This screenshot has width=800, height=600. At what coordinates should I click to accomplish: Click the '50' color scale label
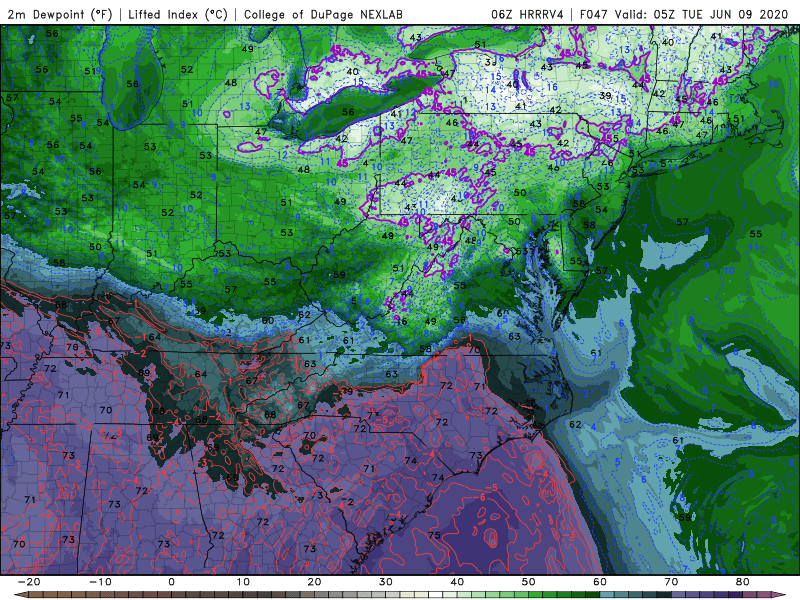click(x=529, y=582)
